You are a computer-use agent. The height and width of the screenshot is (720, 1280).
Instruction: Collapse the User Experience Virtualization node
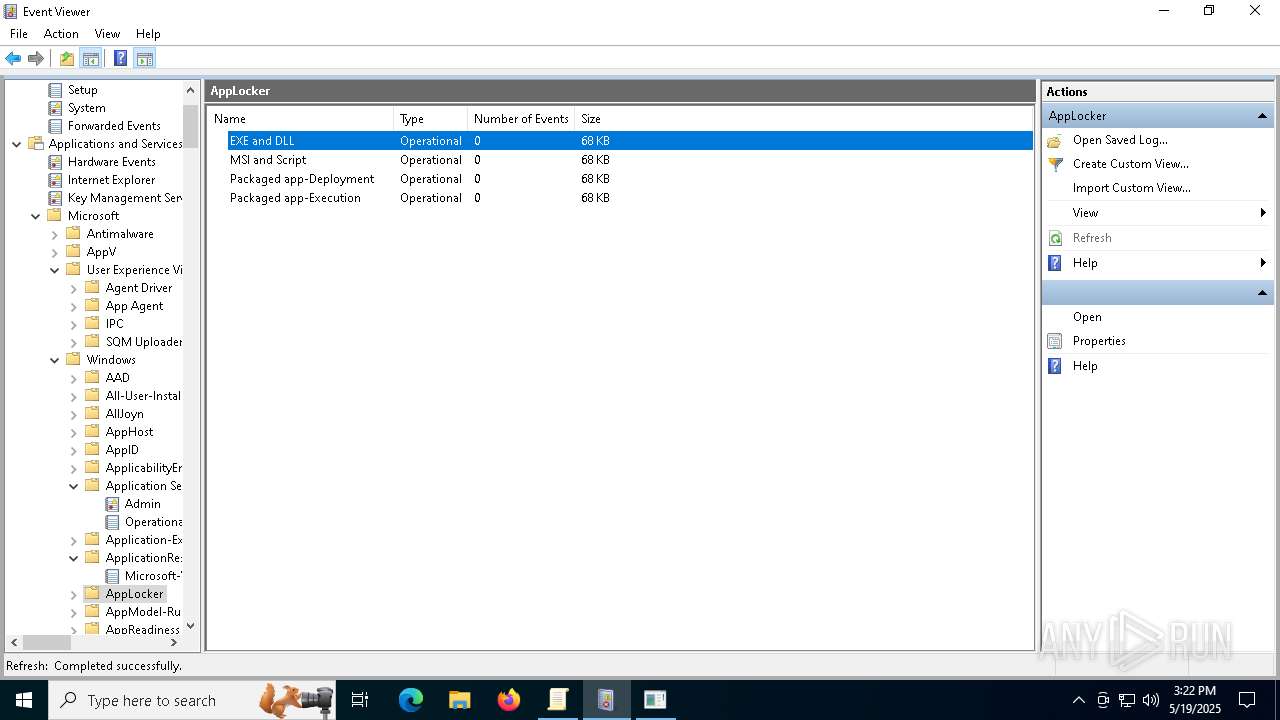click(x=55, y=270)
